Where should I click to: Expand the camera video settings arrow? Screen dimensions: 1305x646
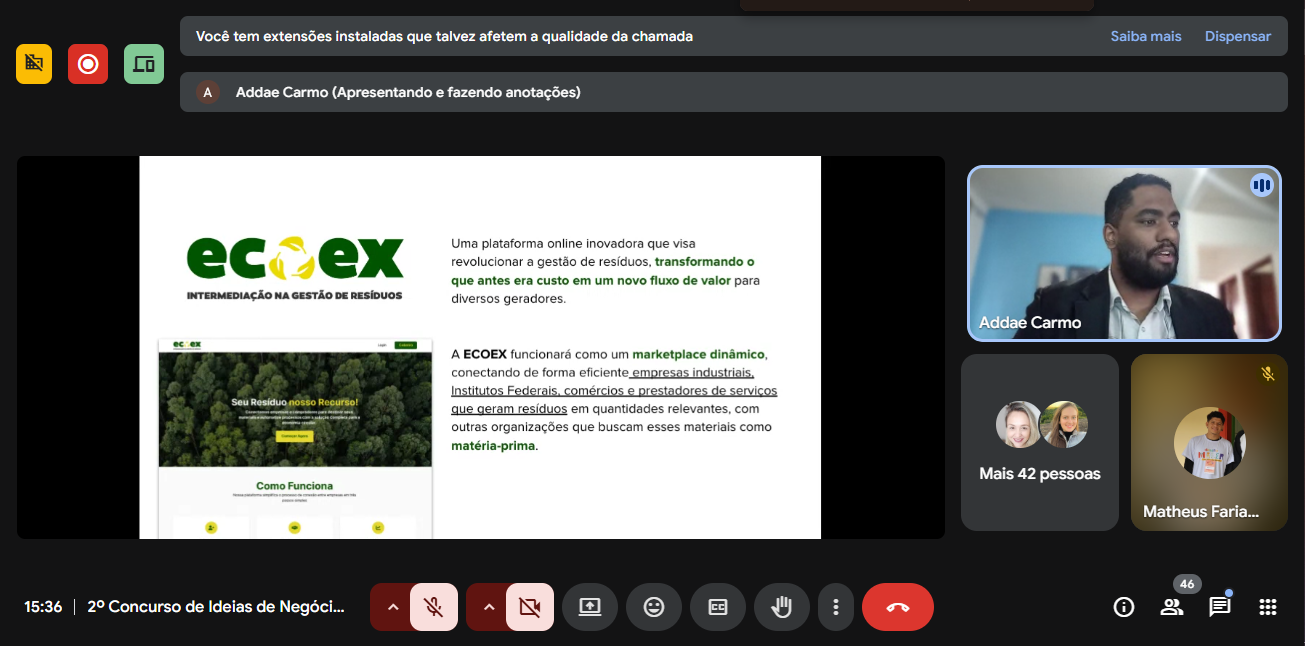coord(489,607)
